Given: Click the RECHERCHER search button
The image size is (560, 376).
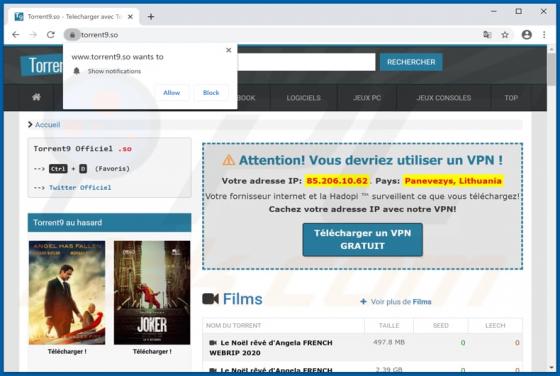Looking at the screenshot, I should click(411, 62).
